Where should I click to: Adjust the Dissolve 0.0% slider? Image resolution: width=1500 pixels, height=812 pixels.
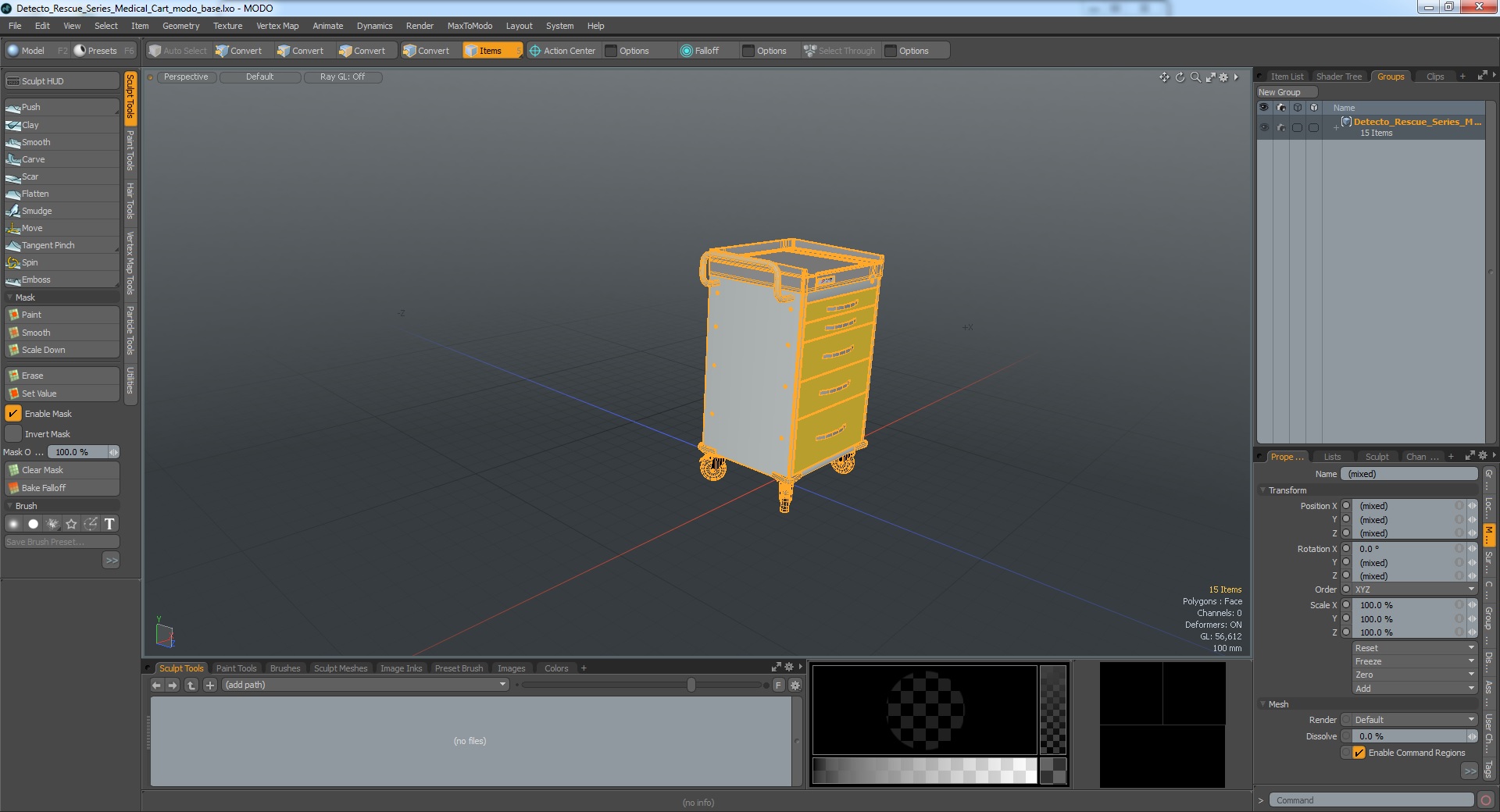click(x=1415, y=736)
